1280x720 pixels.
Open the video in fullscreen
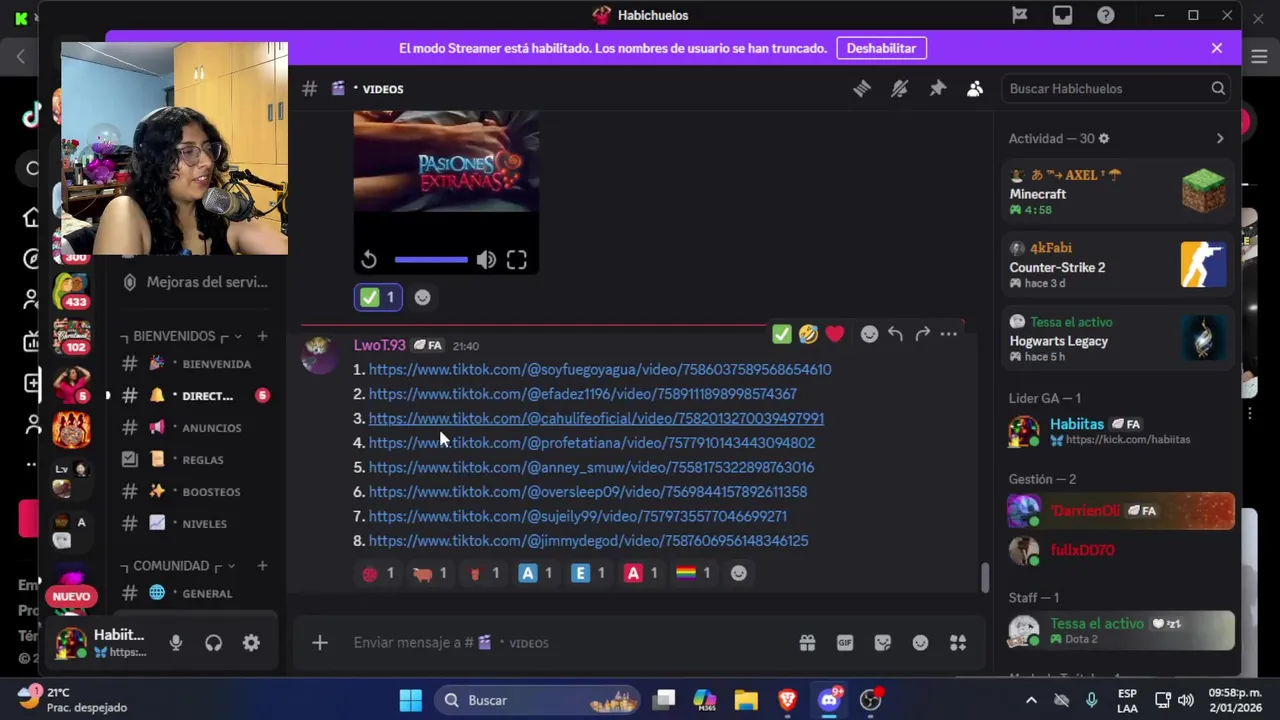click(x=516, y=260)
